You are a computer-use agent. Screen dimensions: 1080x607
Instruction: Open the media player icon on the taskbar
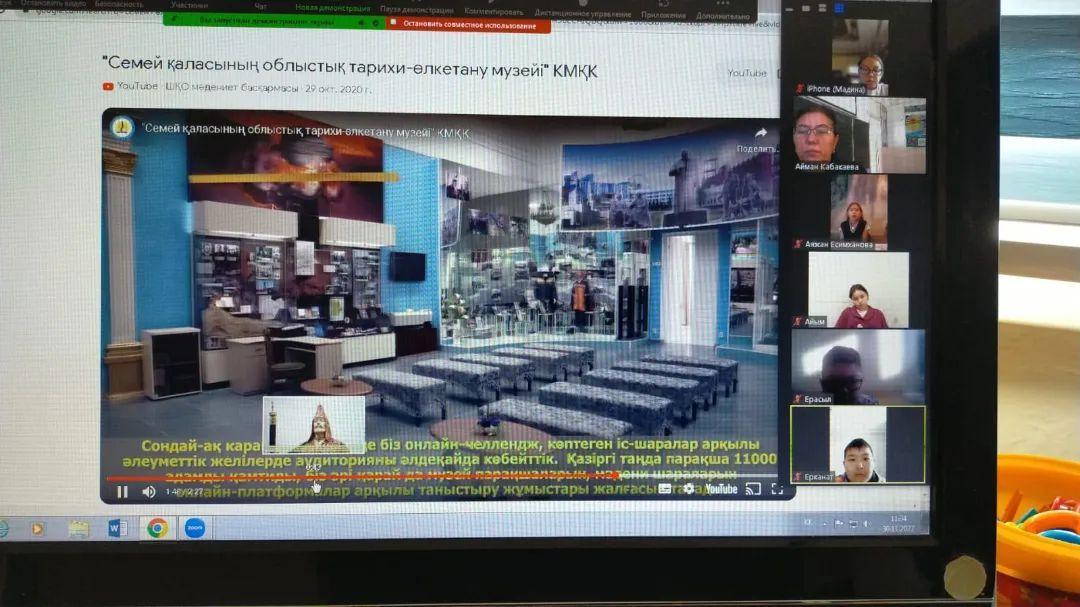(x=37, y=528)
